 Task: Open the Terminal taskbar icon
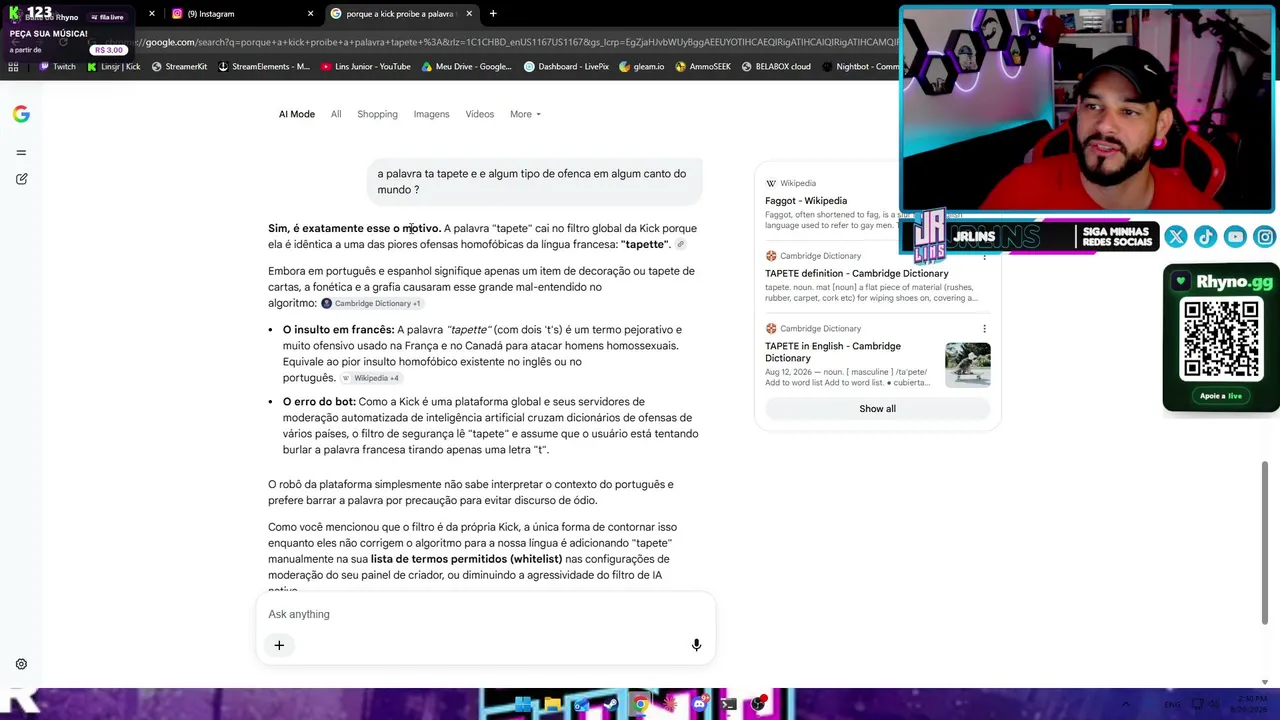point(729,704)
